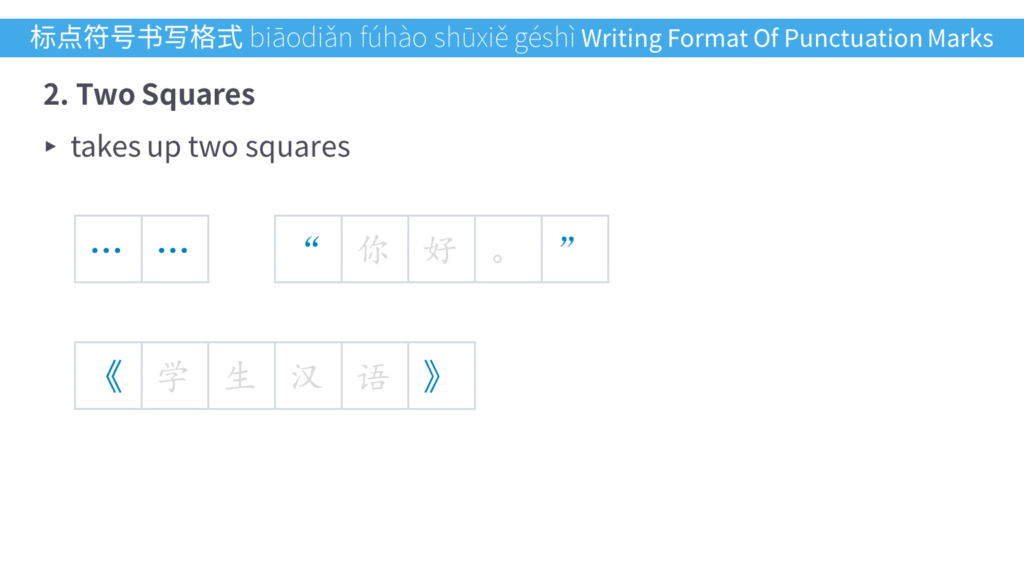
Task: Select the opening quotation mark square
Action: coord(308,249)
